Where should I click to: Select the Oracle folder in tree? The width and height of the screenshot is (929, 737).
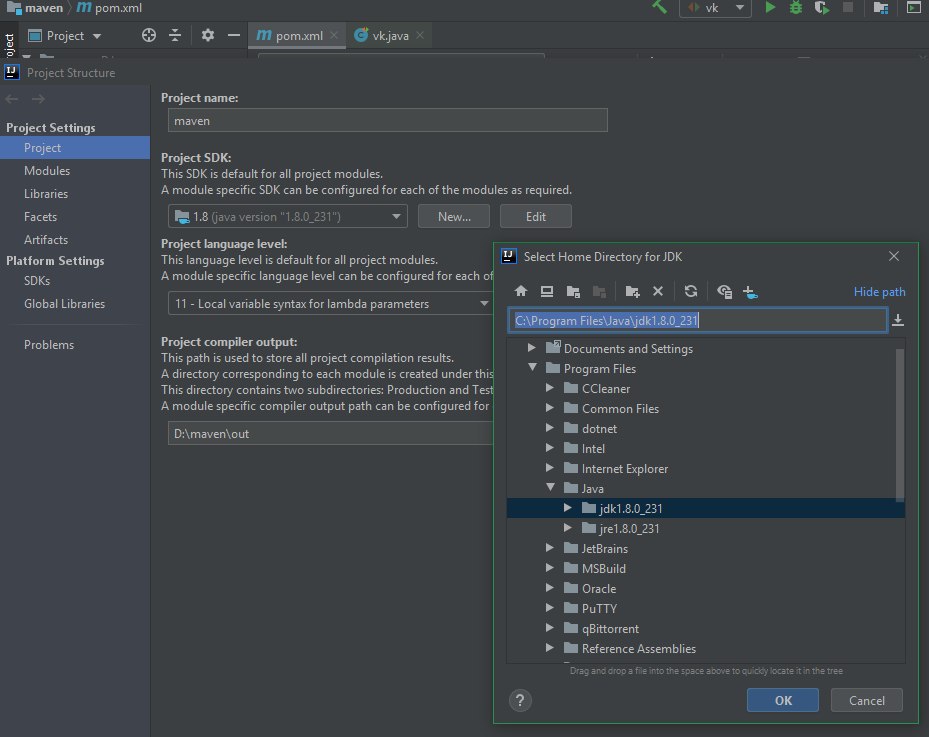coord(598,588)
